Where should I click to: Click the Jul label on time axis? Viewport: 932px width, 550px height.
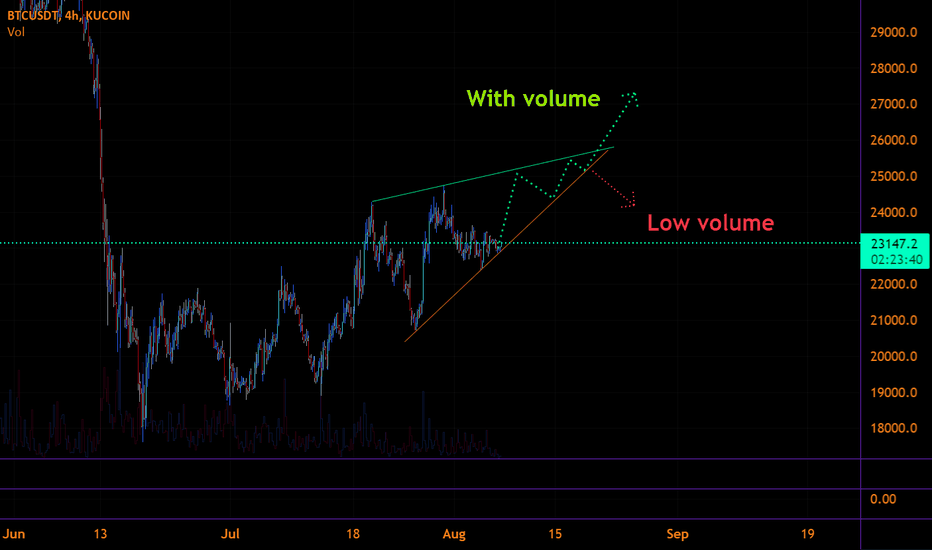[x=230, y=534]
